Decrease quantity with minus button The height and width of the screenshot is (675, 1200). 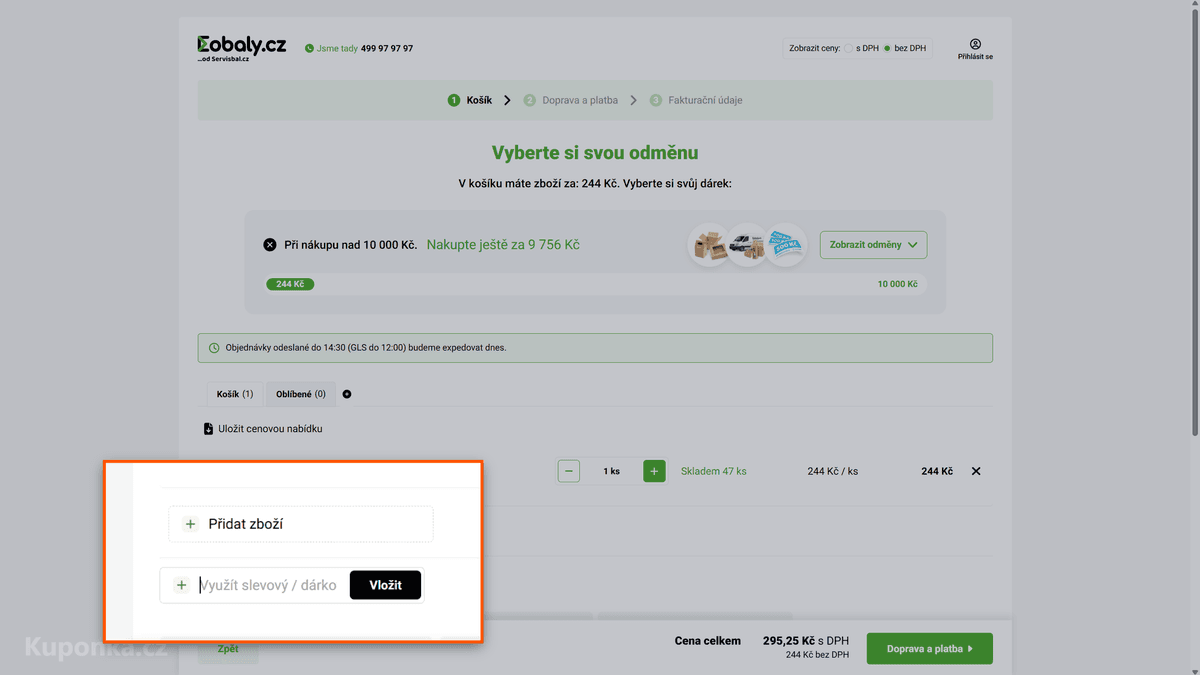point(569,471)
